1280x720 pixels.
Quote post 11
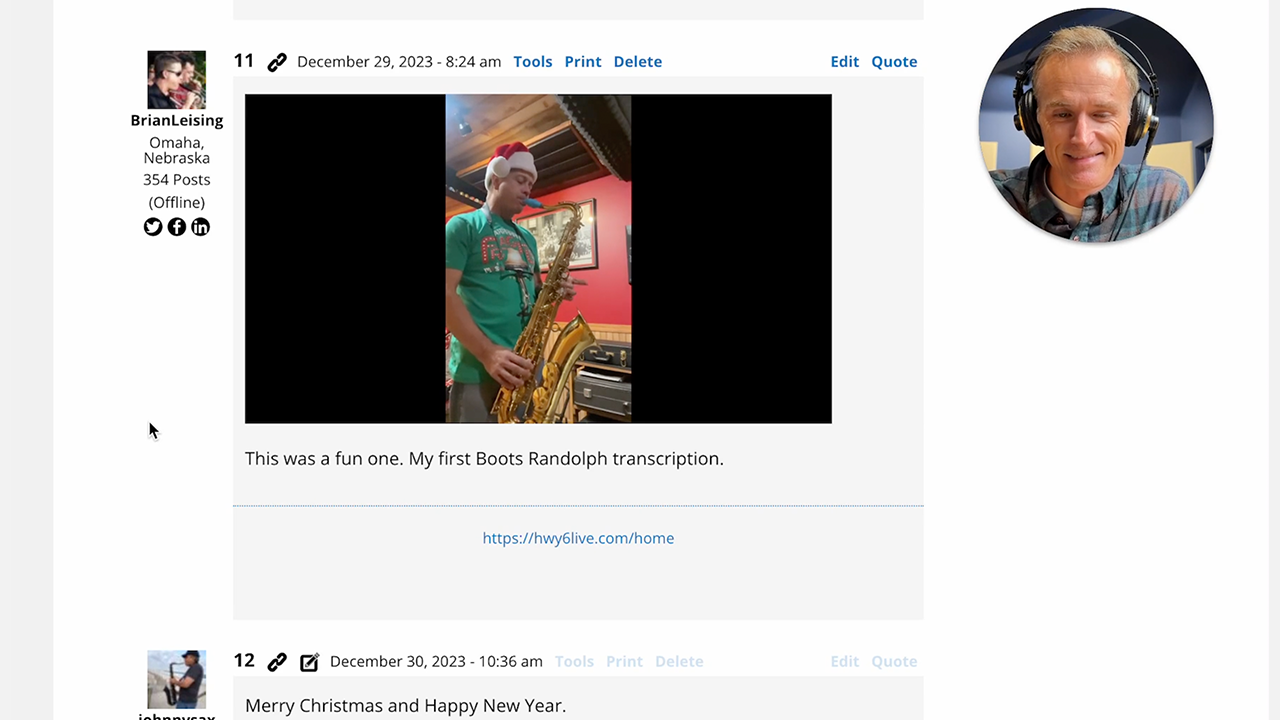894,62
